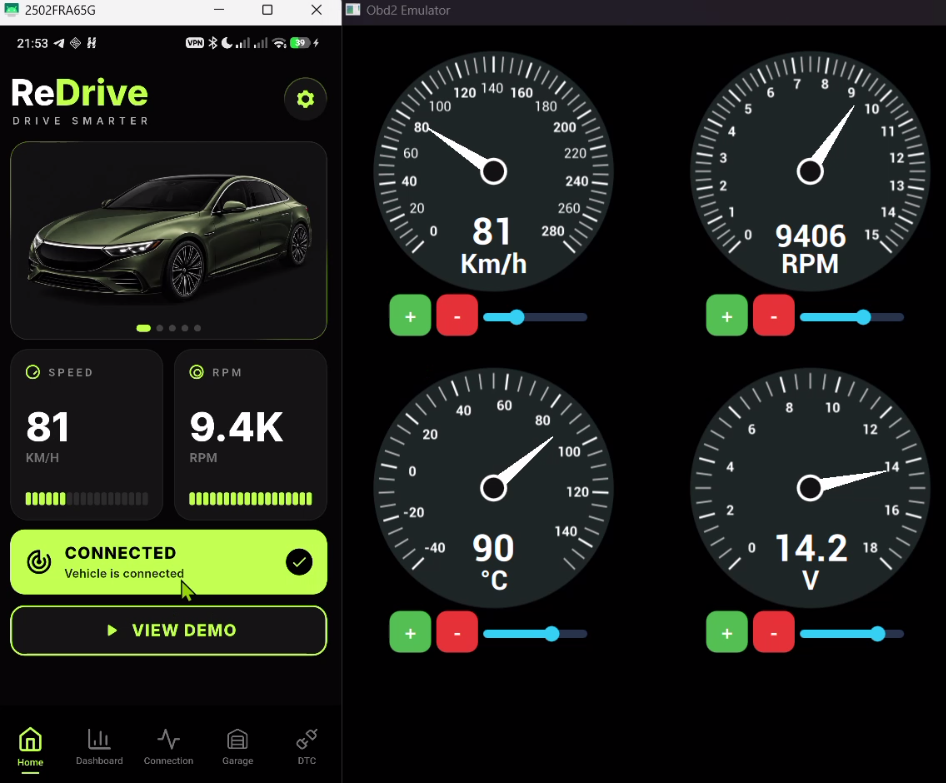Screen dimensions: 946x783
Task: Click the VPN icon in phone status bar
Action: [x=195, y=43]
